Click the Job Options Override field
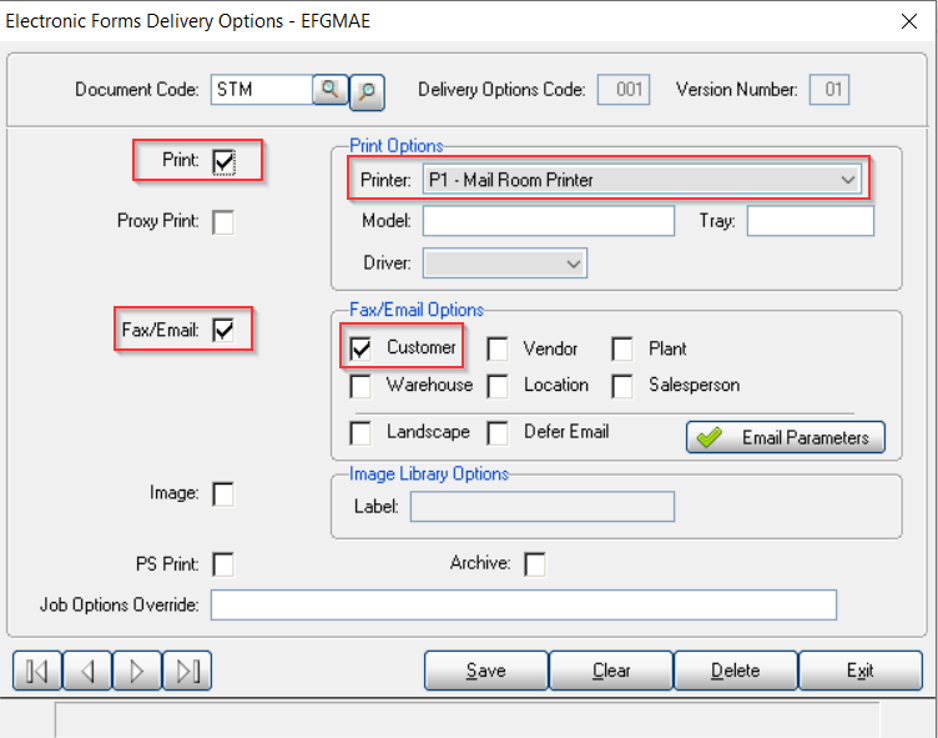 click(x=523, y=605)
